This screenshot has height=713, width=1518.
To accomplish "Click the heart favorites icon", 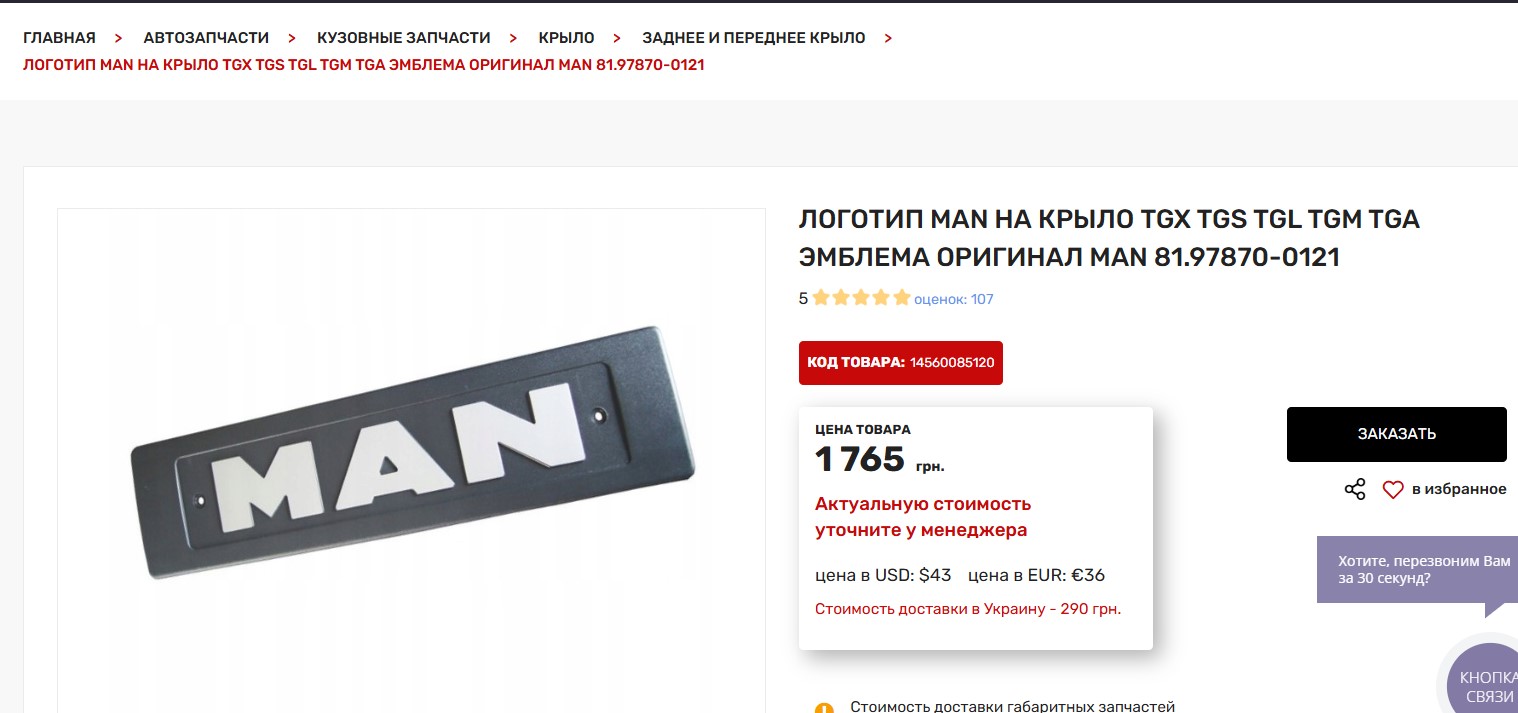I will pos(1393,490).
